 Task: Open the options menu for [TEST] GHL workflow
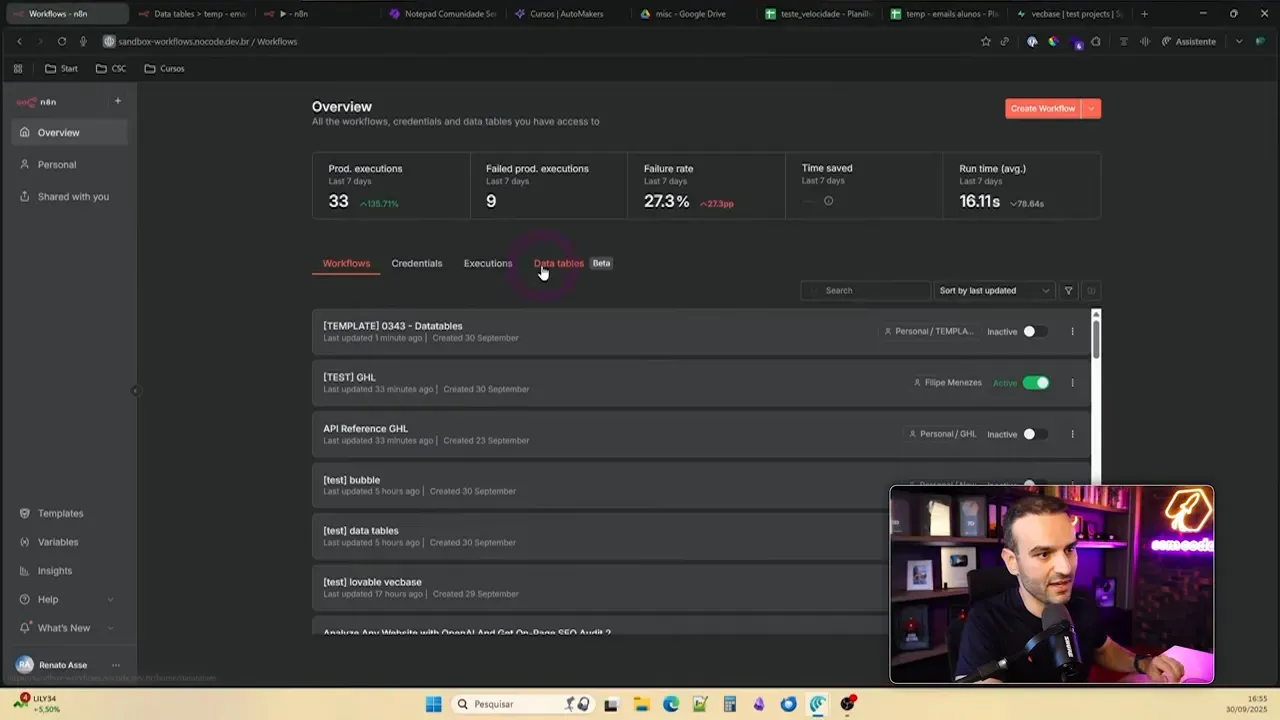(1072, 382)
